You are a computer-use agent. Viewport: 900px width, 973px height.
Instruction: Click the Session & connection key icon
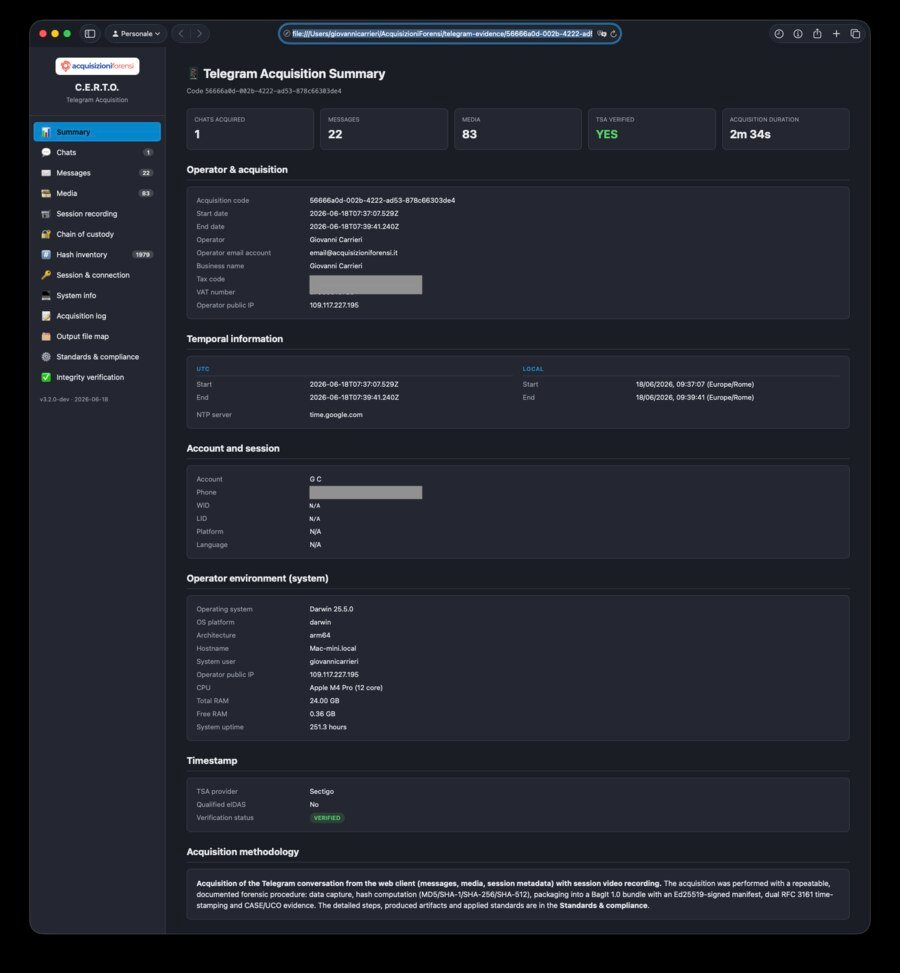pyautogui.click(x=46, y=275)
